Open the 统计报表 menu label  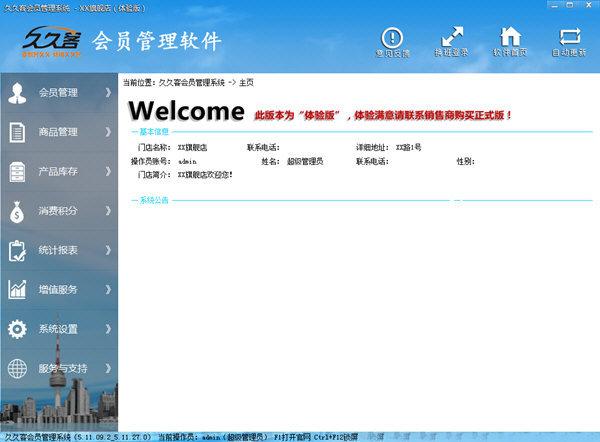coord(58,250)
